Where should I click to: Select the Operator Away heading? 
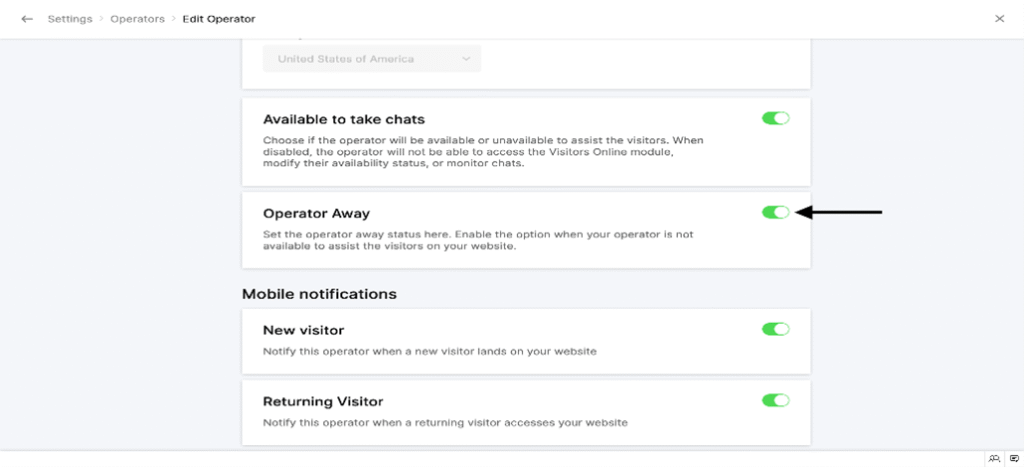click(x=316, y=213)
